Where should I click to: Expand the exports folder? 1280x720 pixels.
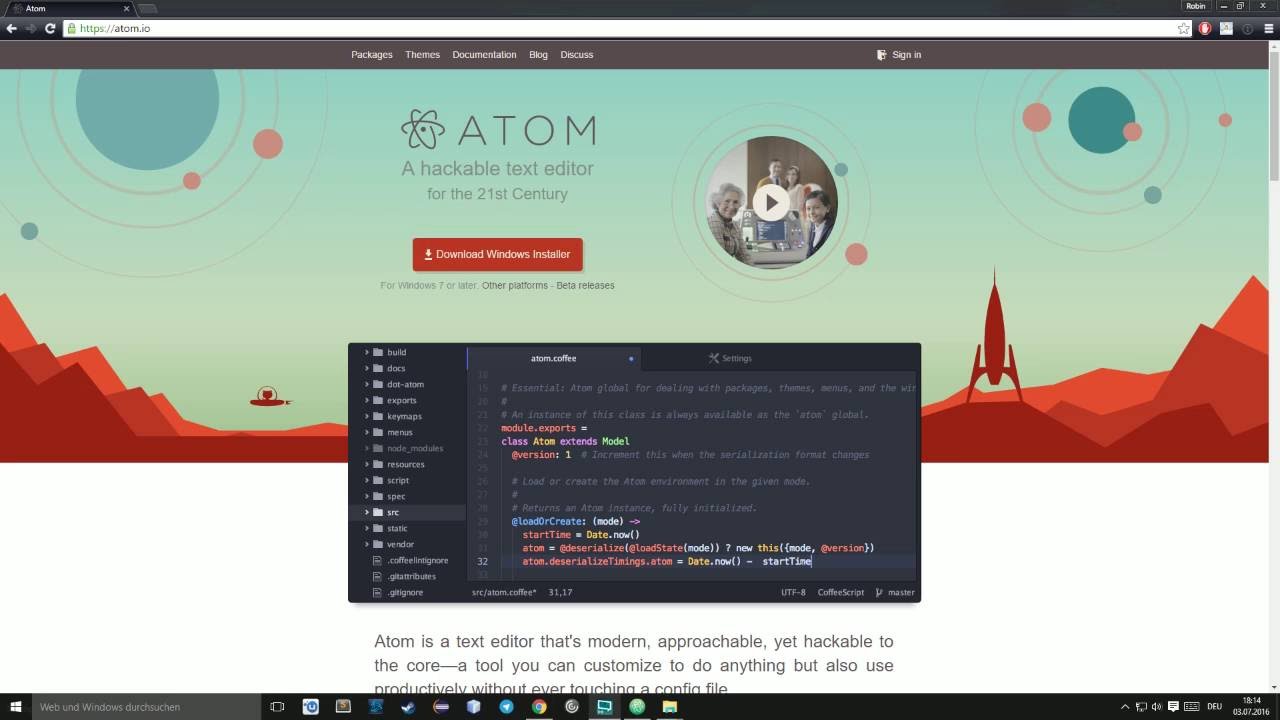[x=367, y=400]
